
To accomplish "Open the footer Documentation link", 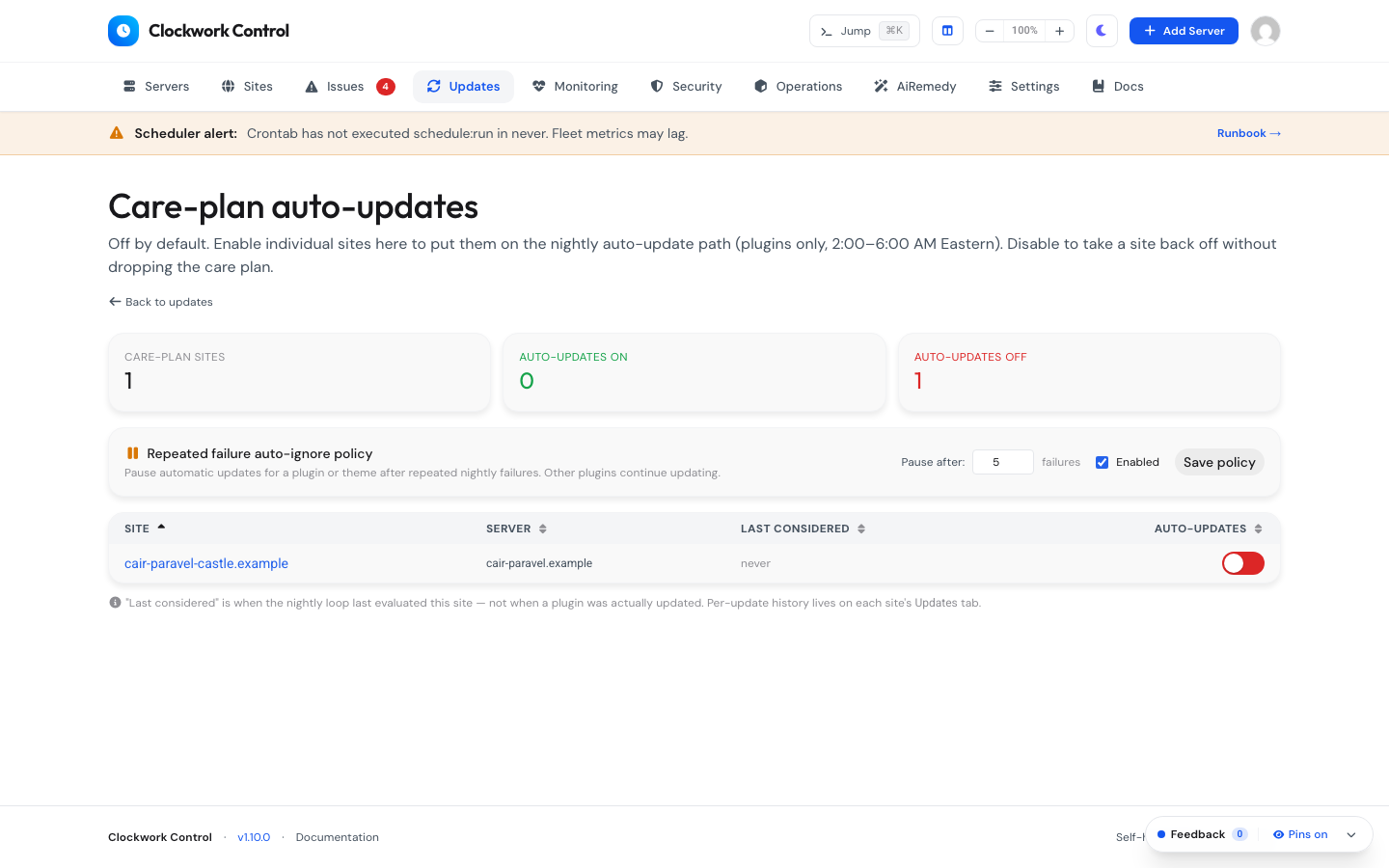I will click(338, 837).
